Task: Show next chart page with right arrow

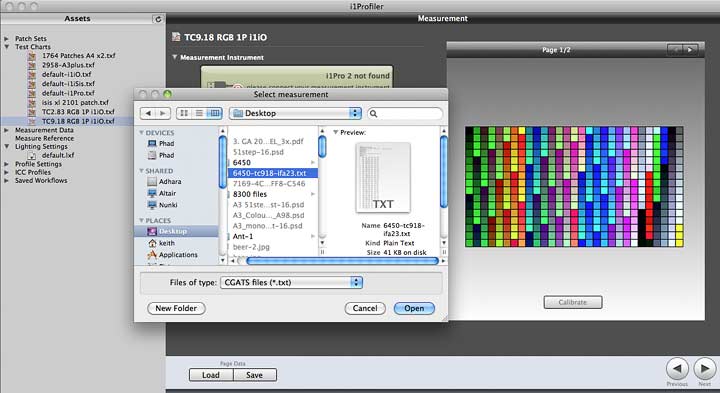Action: point(690,50)
